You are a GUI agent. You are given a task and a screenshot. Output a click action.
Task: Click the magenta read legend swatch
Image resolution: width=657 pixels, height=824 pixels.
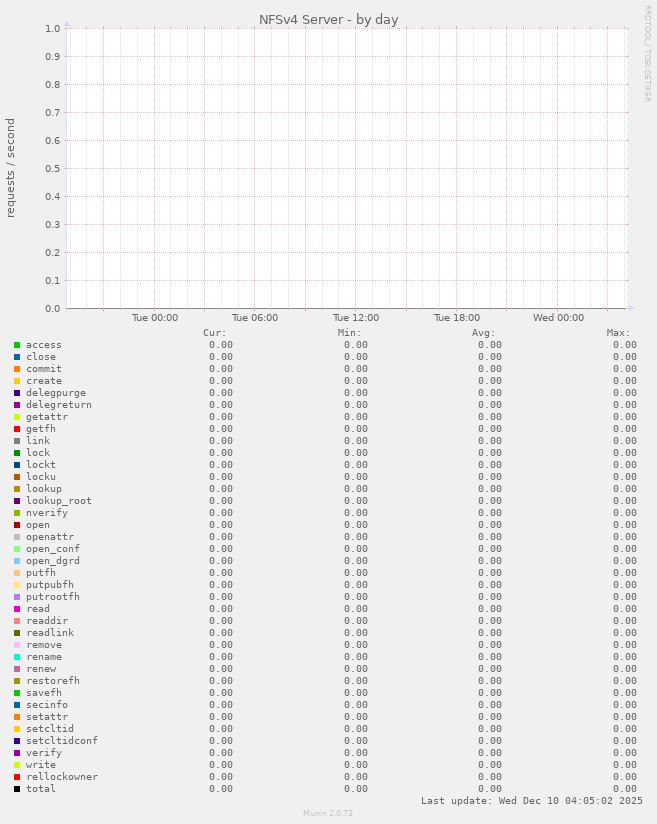[17, 609]
